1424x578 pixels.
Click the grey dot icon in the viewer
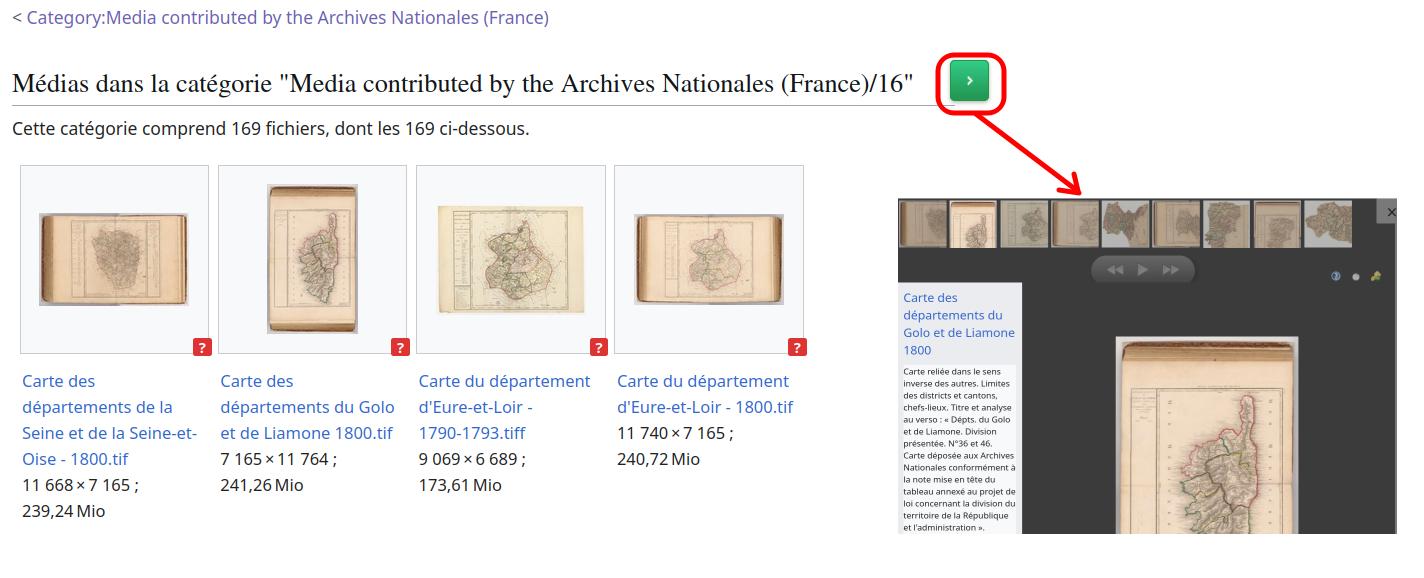pyautogui.click(x=1356, y=277)
